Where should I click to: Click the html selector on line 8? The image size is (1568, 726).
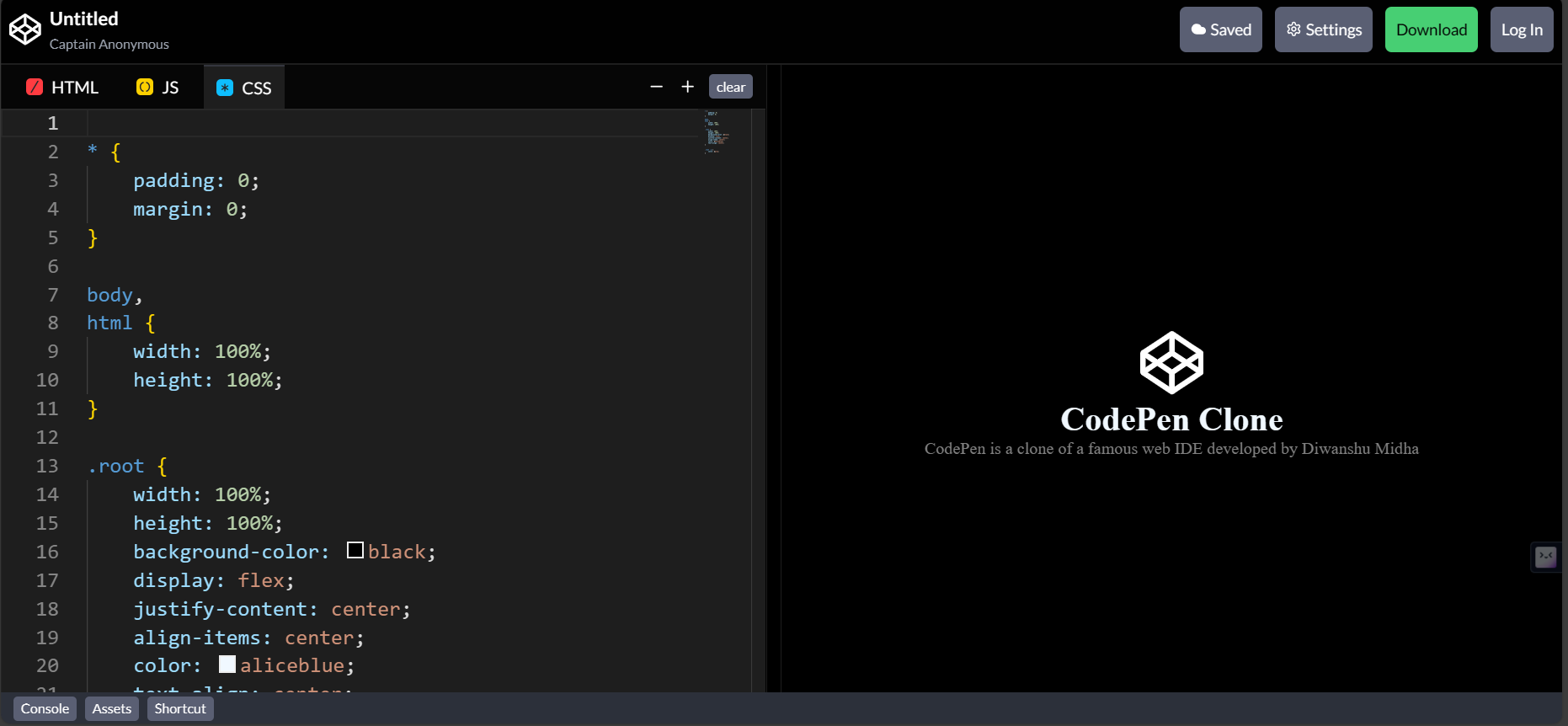(109, 323)
